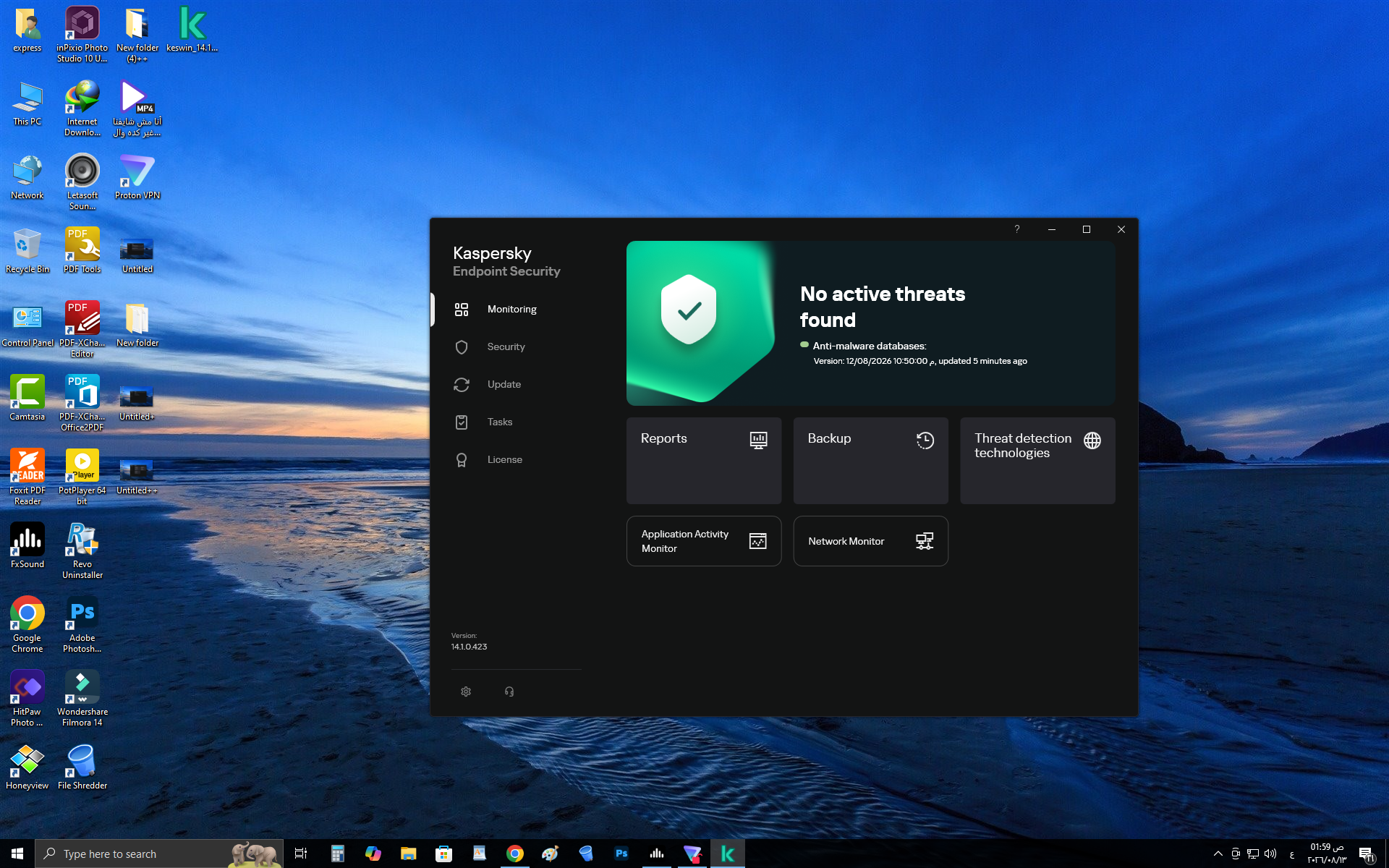The height and width of the screenshot is (868, 1389).
Task: Launch Application Activity Monitor
Action: coord(704,541)
